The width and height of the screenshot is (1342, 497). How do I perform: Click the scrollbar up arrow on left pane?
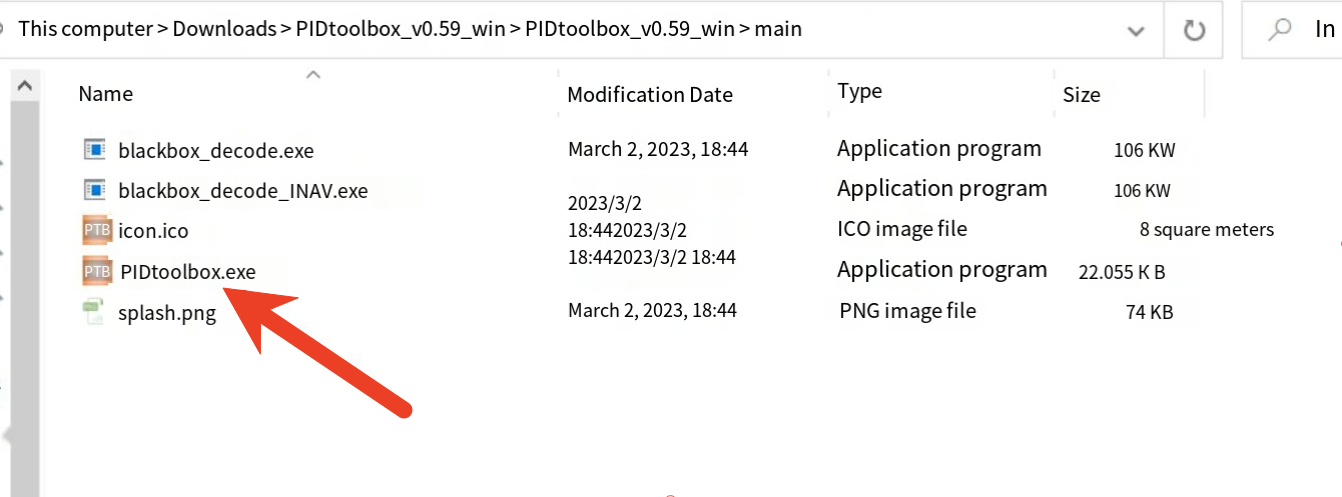point(25,87)
